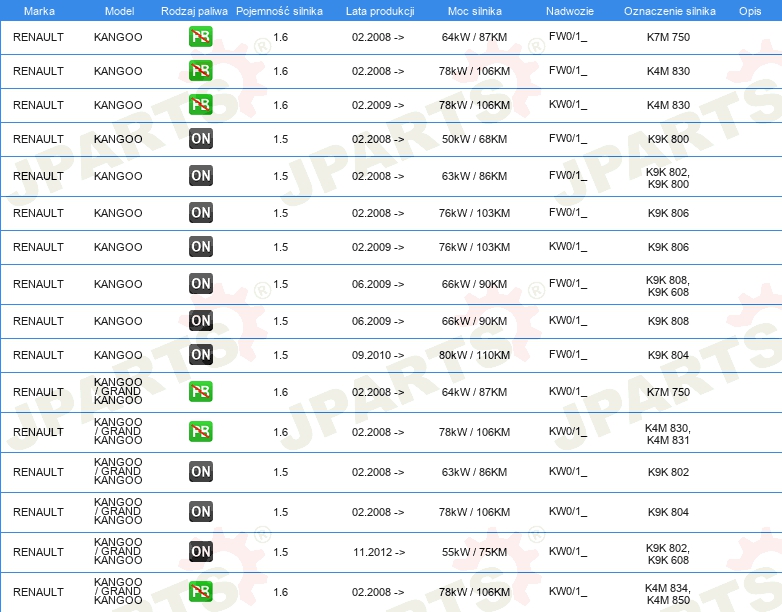Click the petrol icon in the K4M 830, K4M 831 row
The image size is (782, 612).
tap(200, 431)
